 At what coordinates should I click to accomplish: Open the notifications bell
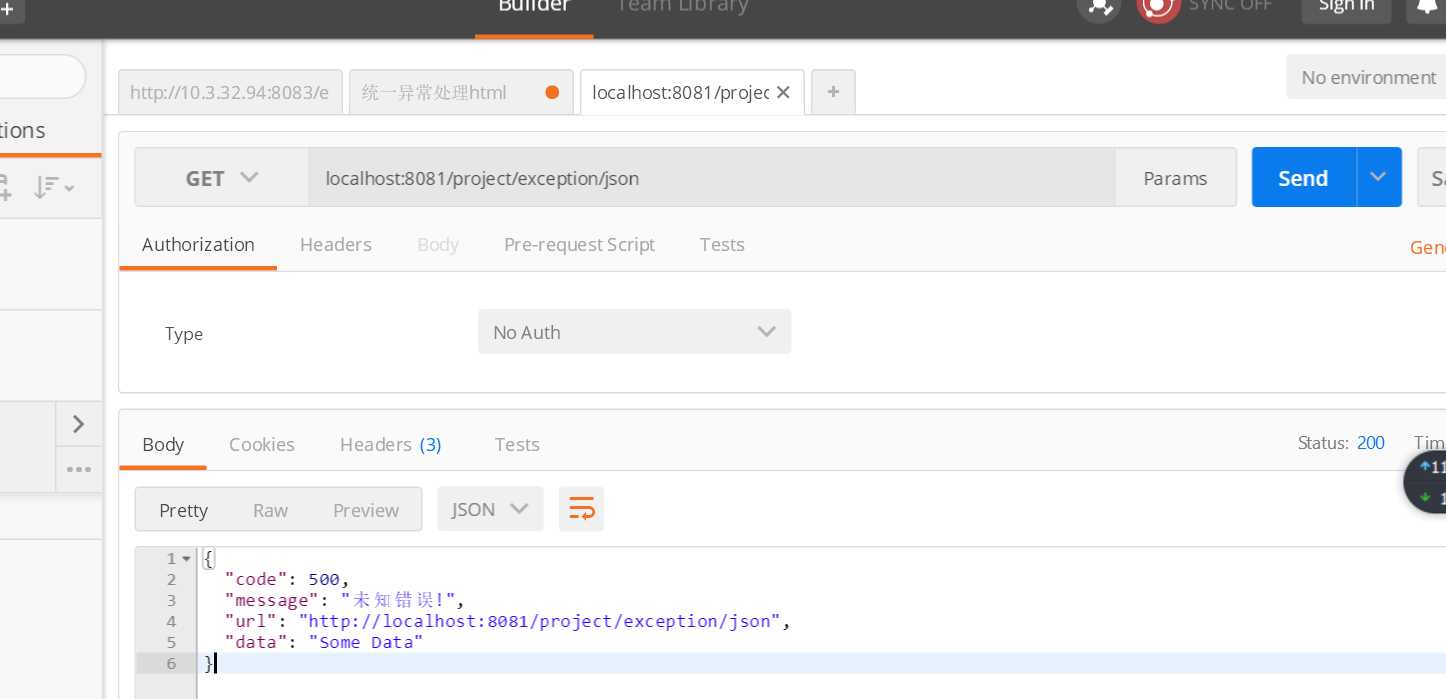point(1425,8)
